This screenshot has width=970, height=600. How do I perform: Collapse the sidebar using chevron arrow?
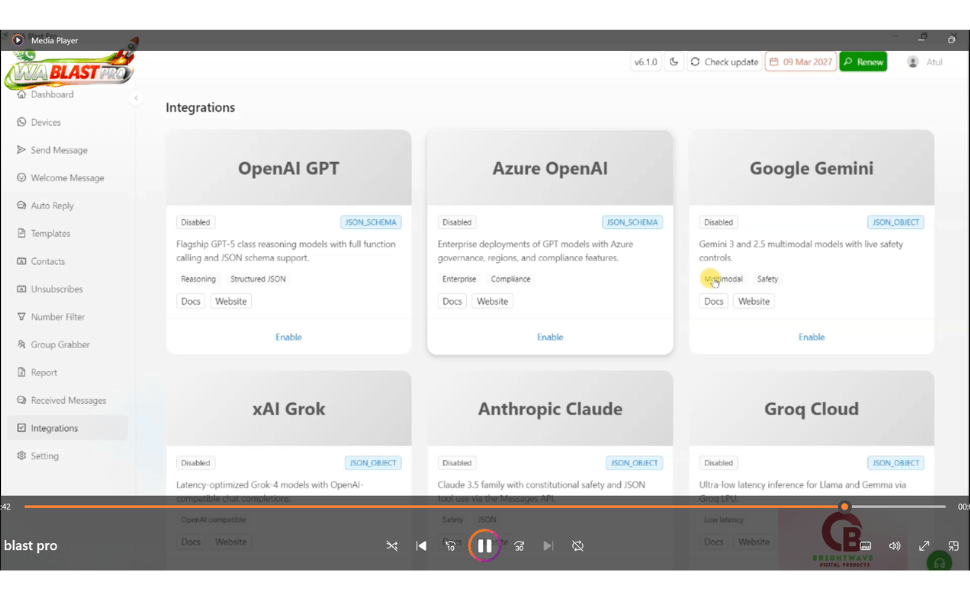click(136, 98)
